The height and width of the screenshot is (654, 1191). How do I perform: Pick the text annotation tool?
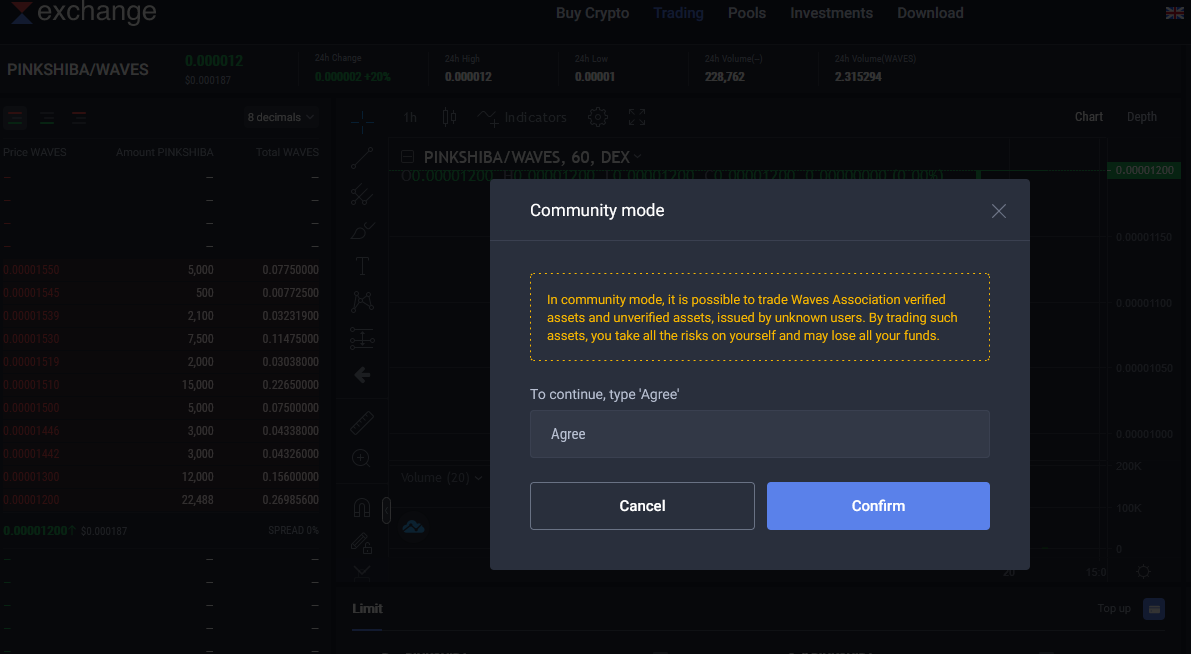(362, 266)
